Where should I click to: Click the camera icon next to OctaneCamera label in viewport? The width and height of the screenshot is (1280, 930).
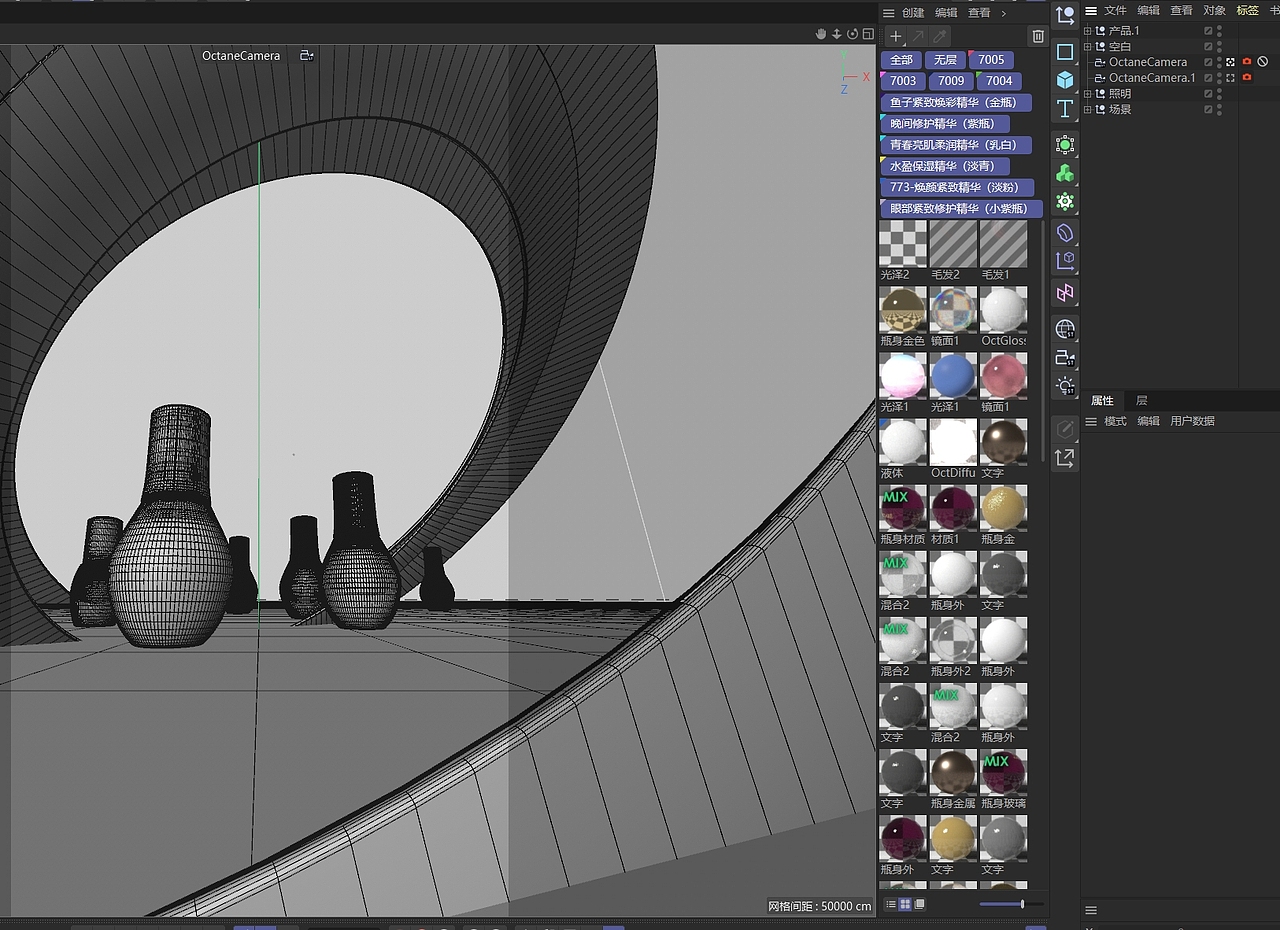click(x=307, y=56)
